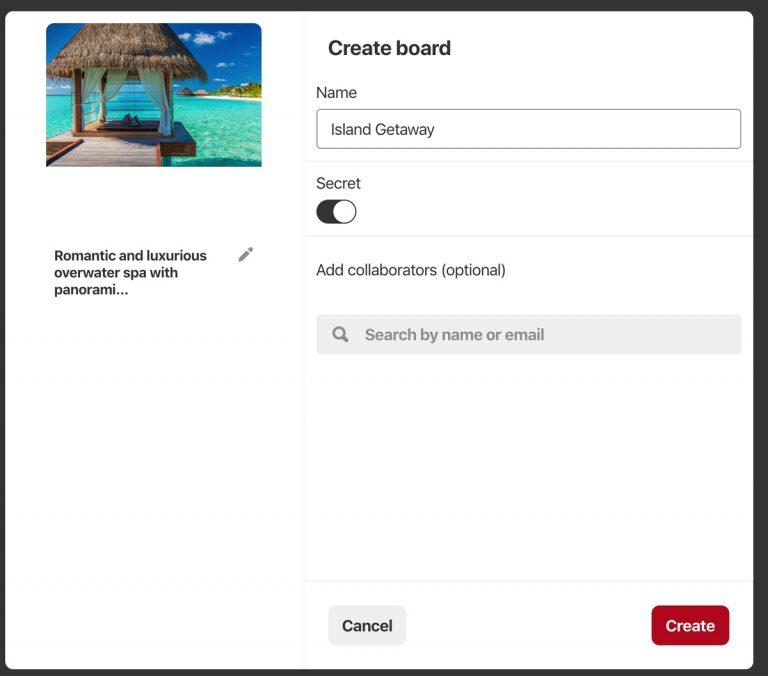Click the magnifying glass search icon
The image size is (768, 676).
click(340, 335)
